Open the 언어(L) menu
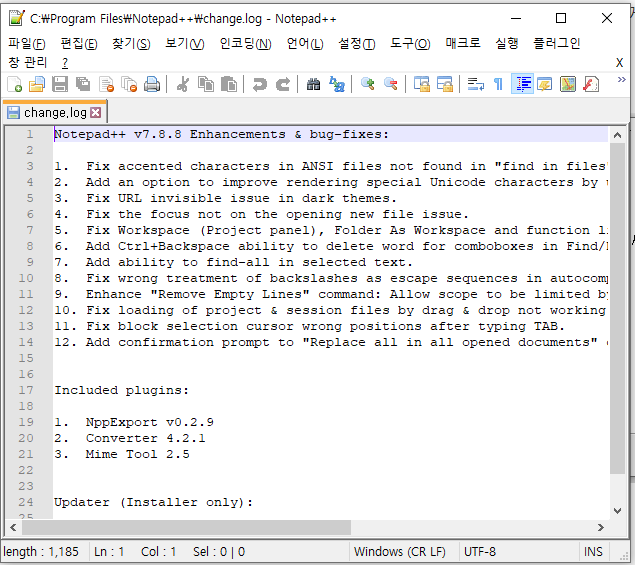635x565 pixels. point(305,43)
